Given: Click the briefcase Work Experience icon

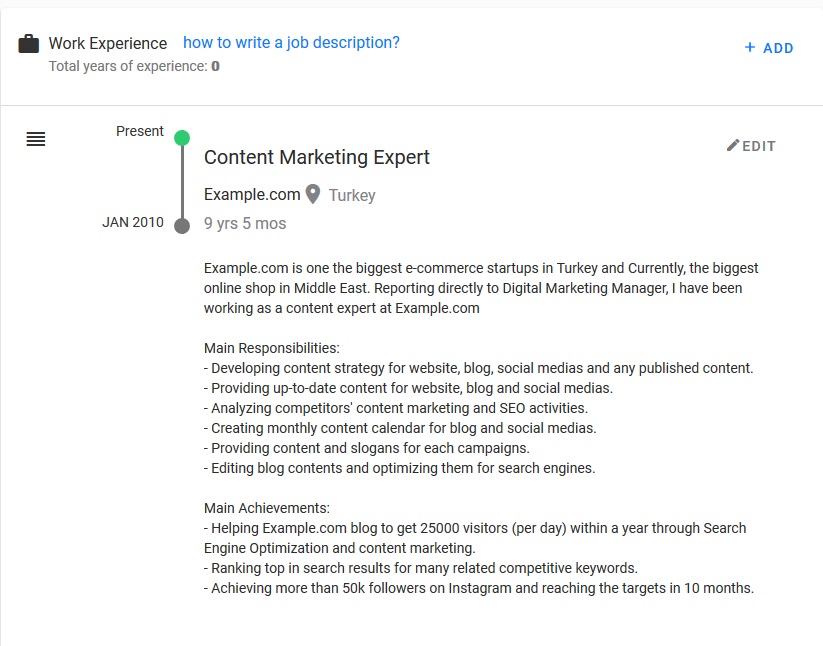Looking at the screenshot, I should [29, 44].
